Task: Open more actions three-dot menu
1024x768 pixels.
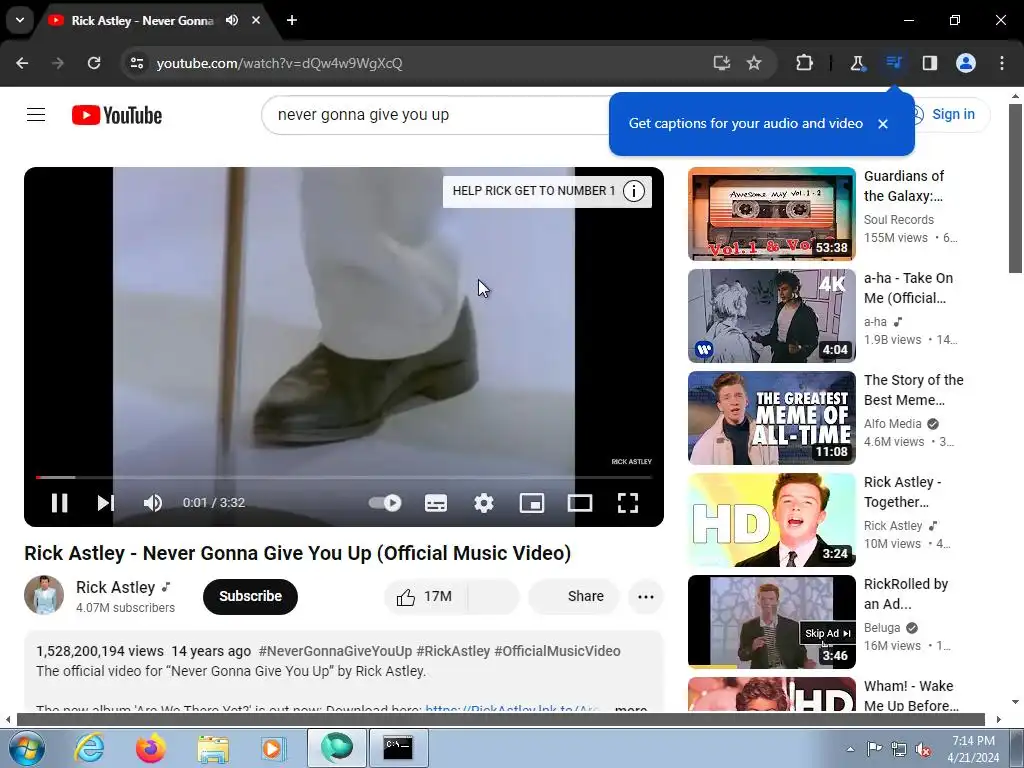Action: coord(645,597)
